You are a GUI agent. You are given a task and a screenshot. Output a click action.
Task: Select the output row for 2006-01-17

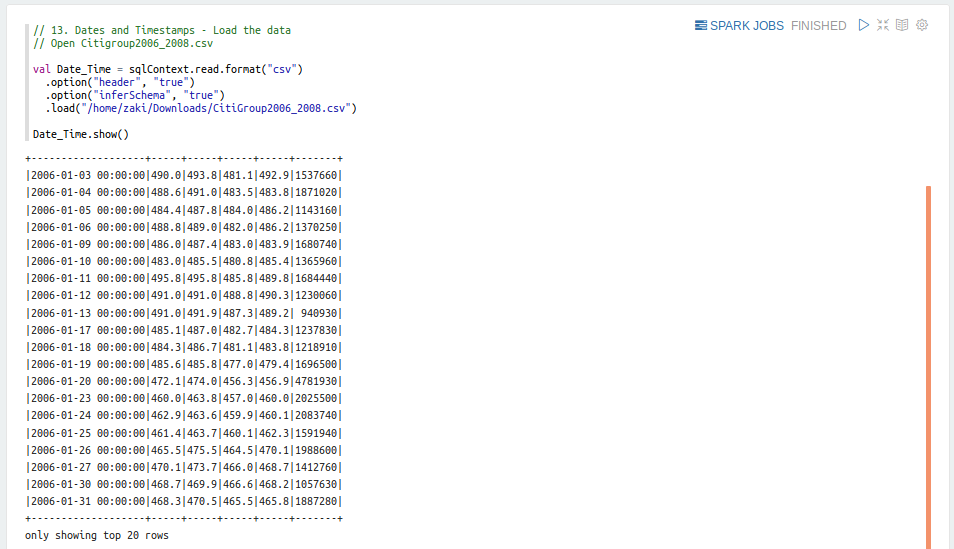click(184, 330)
